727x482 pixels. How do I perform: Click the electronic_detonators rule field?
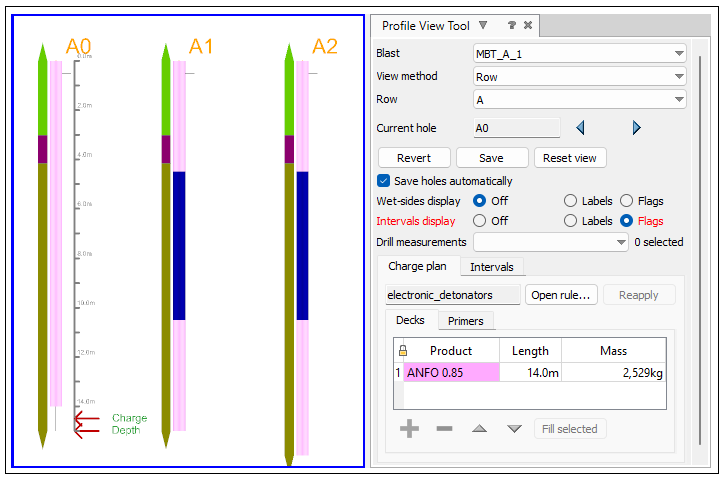tap(453, 295)
